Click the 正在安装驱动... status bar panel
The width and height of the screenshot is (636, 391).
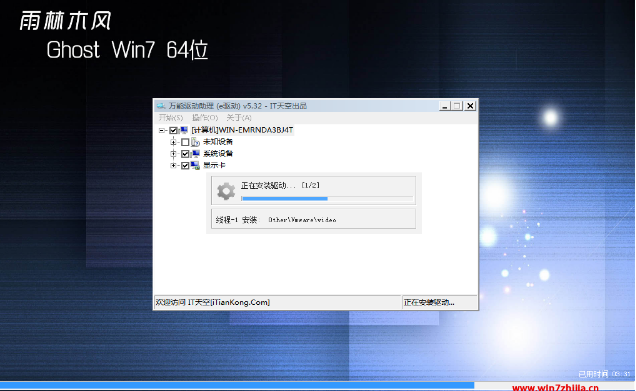click(439, 302)
